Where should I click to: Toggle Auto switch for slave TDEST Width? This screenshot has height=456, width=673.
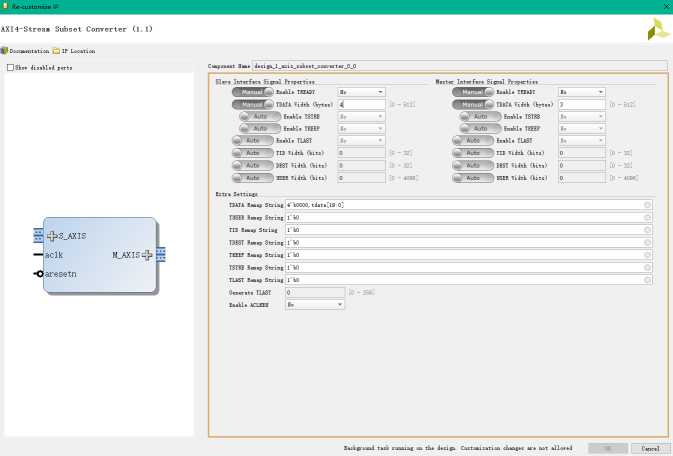click(x=252, y=165)
